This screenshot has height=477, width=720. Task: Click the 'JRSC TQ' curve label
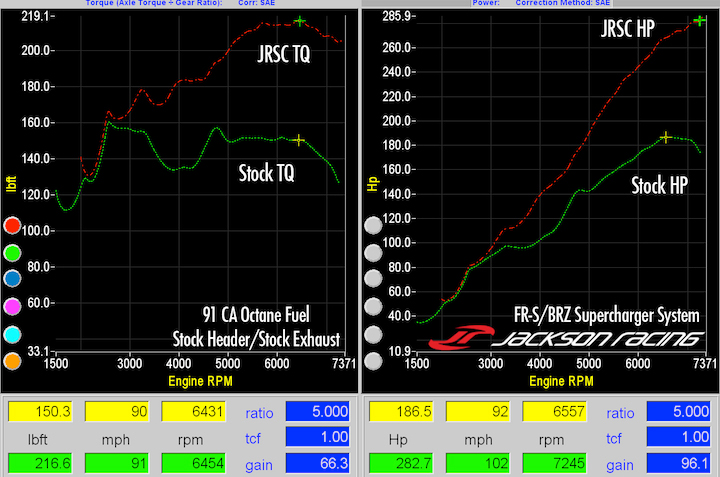click(x=284, y=54)
